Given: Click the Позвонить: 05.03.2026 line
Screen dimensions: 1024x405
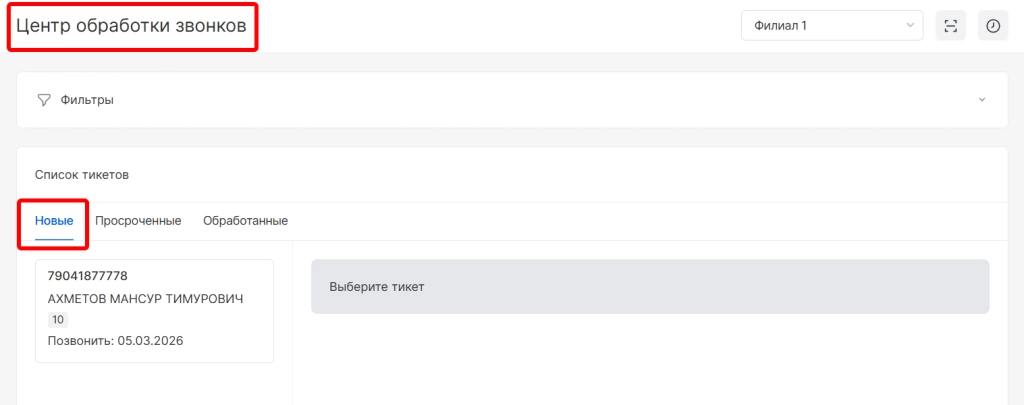Looking at the screenshot, I should coord(115,341).
